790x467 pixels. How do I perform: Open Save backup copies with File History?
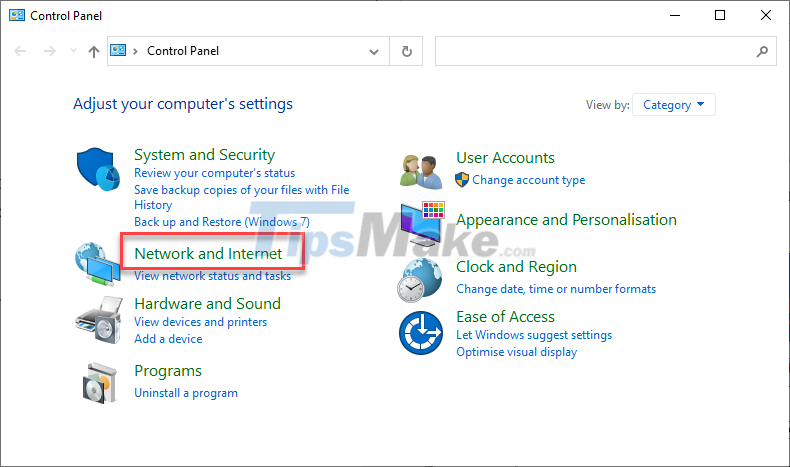pos(241,197)
